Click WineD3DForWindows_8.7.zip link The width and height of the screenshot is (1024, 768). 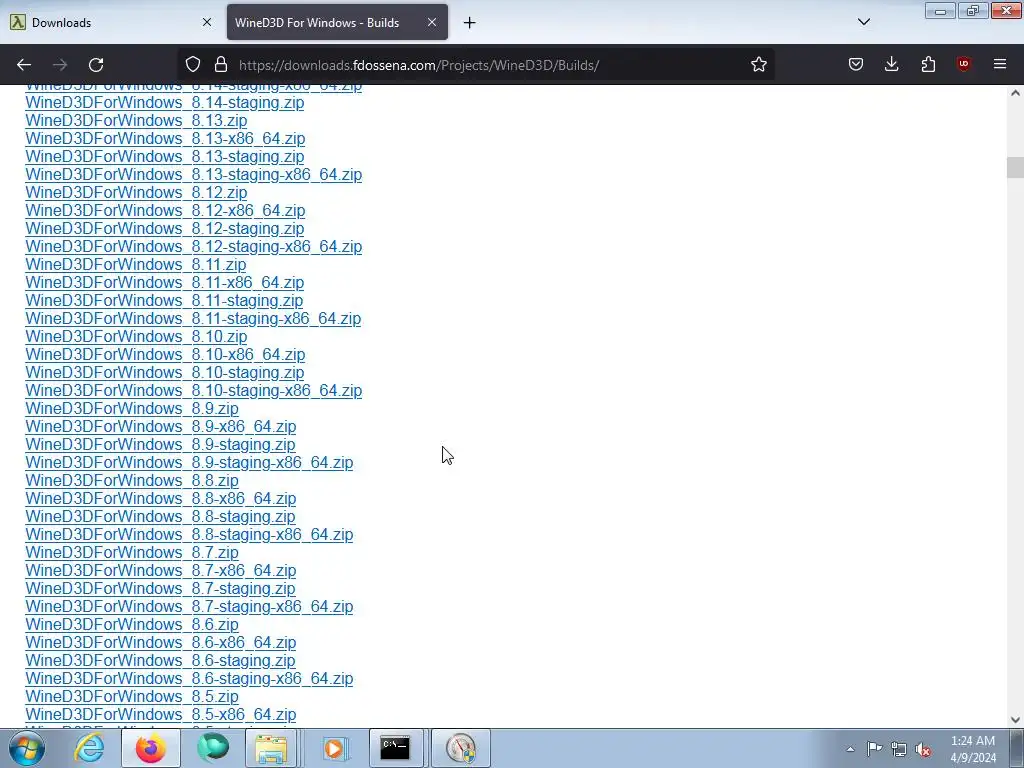[x=132, y=552]
